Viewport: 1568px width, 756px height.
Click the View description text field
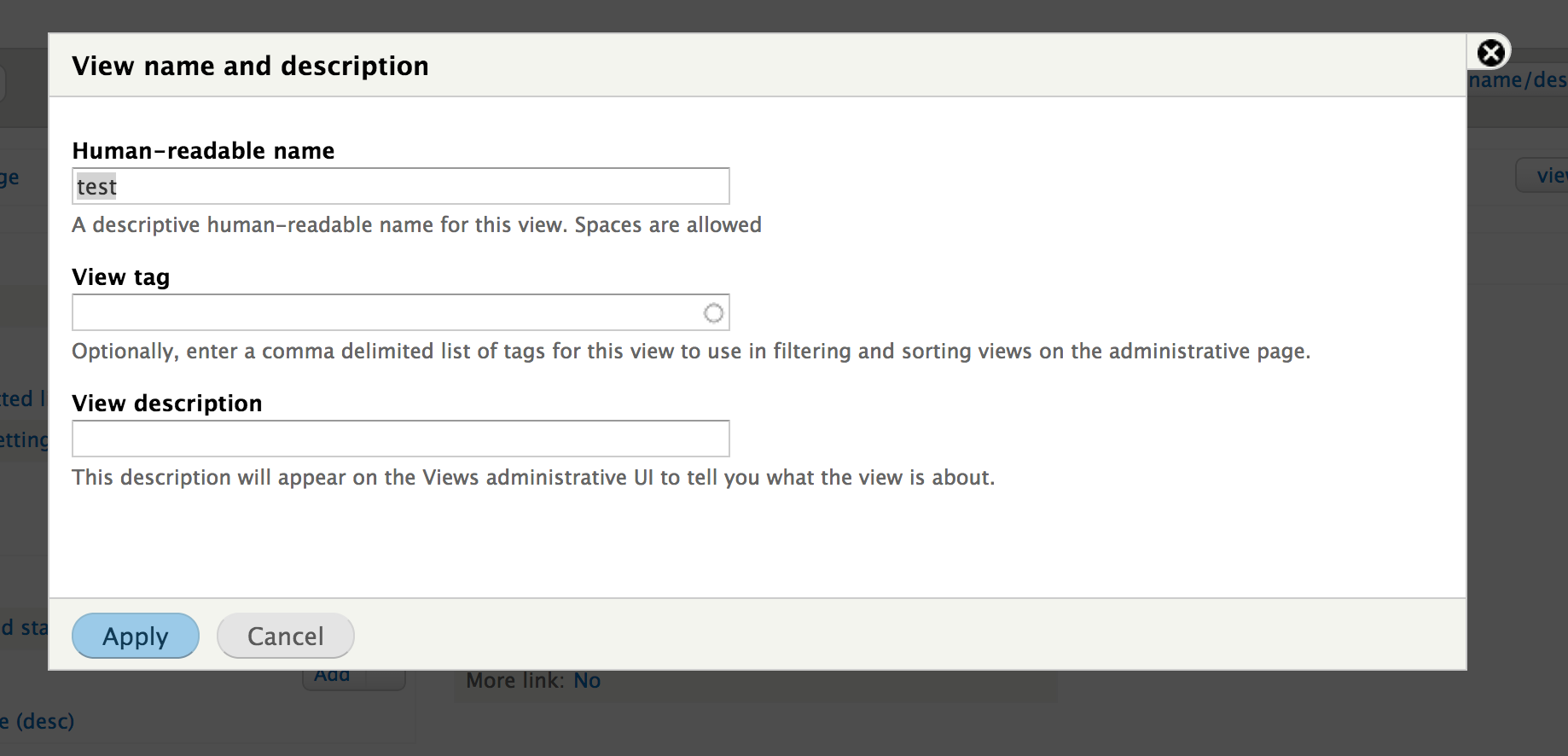click(x=400, y=439)
